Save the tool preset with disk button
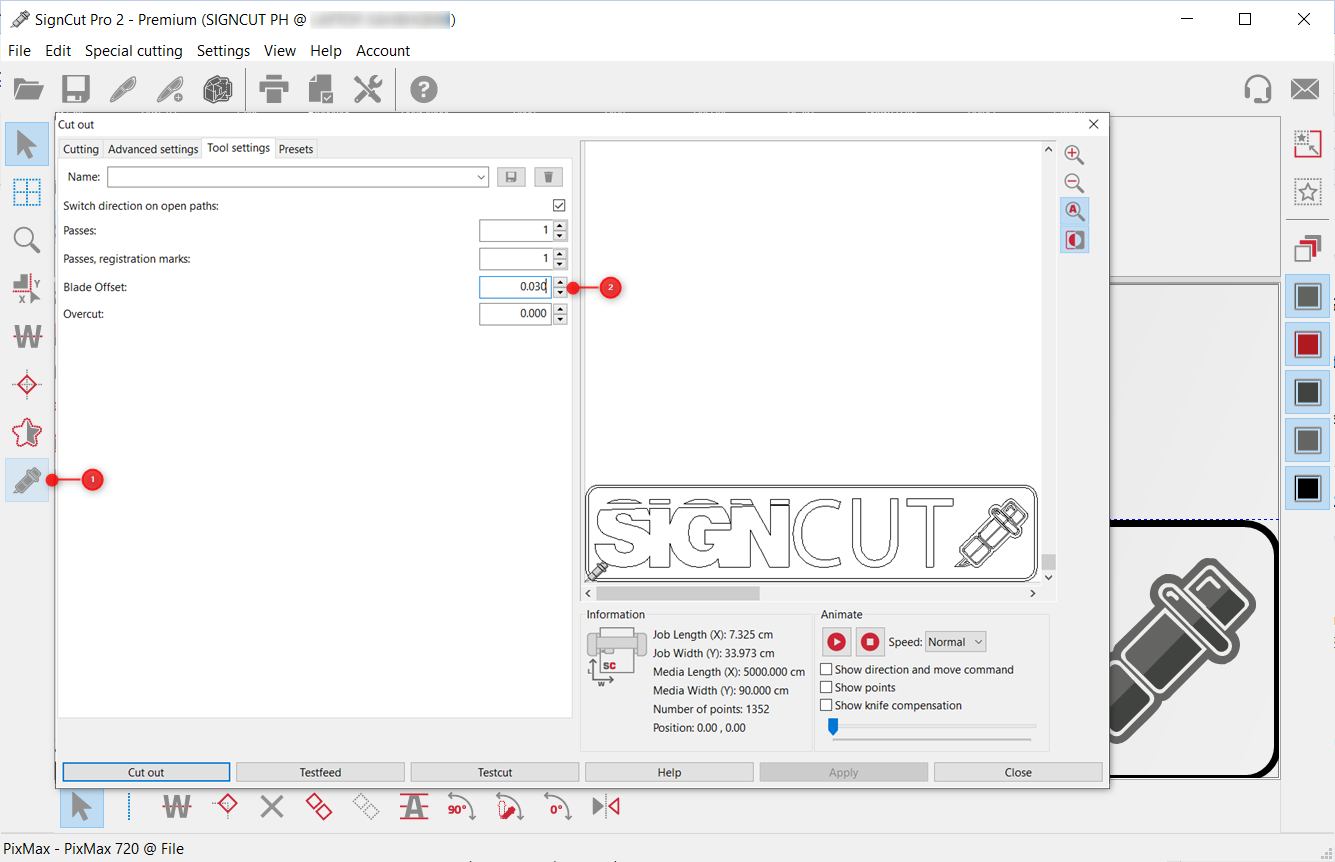 point(511,177)
